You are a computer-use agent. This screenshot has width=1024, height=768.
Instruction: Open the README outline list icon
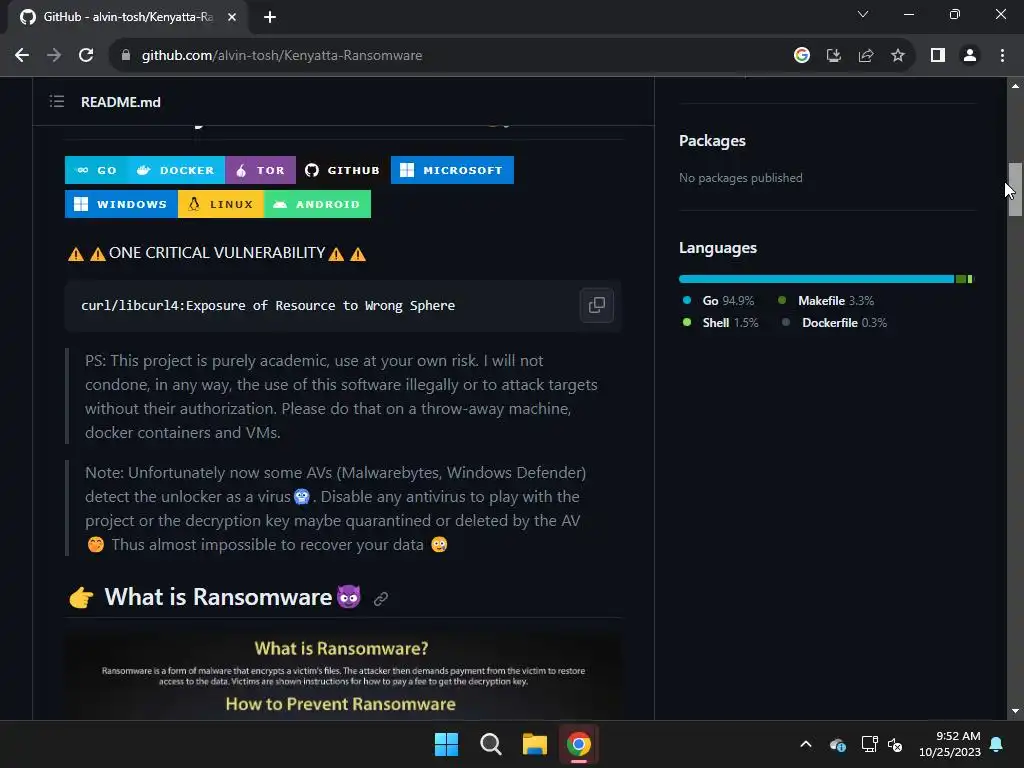point(57,101)
